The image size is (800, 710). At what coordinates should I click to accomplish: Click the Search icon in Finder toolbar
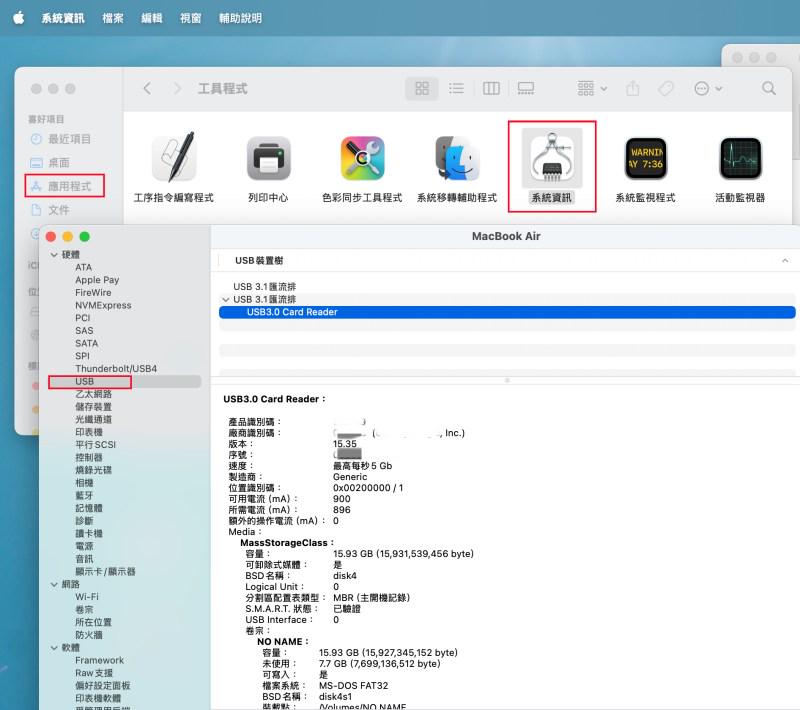767,88
